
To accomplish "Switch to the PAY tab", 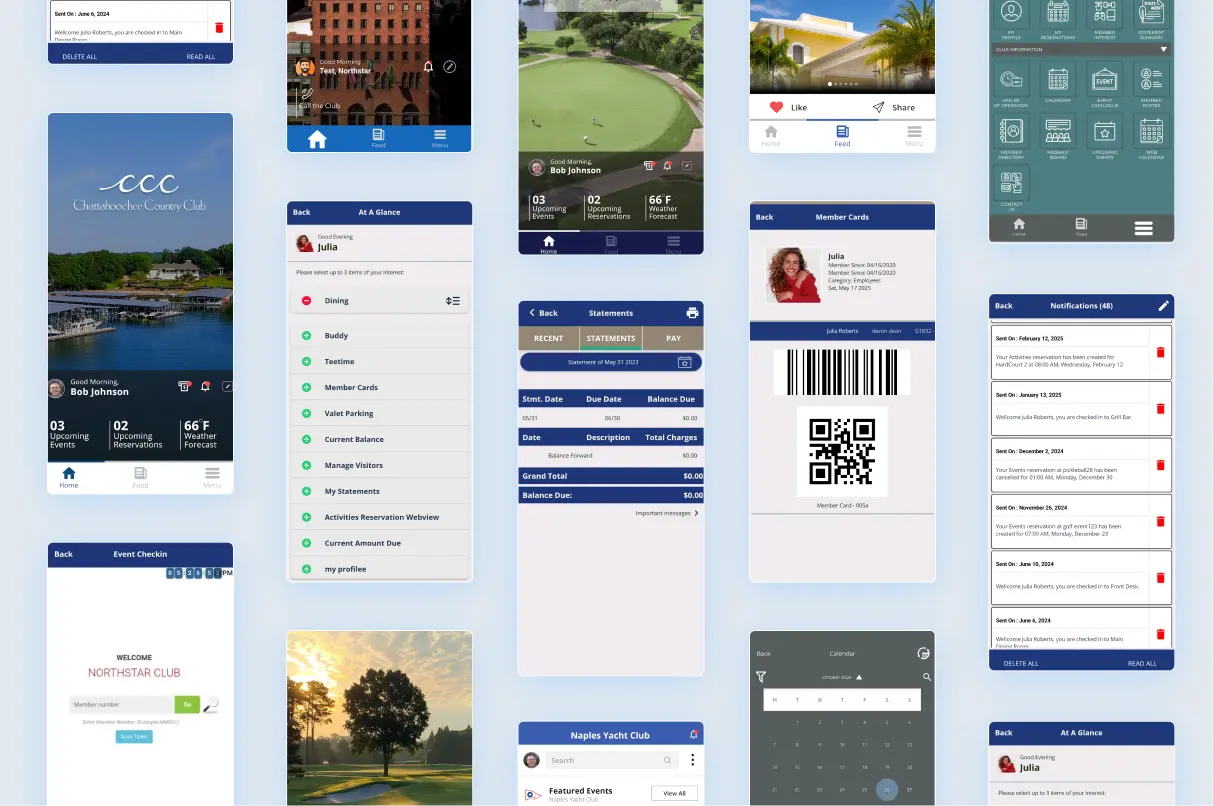I will tap(672, 338).
